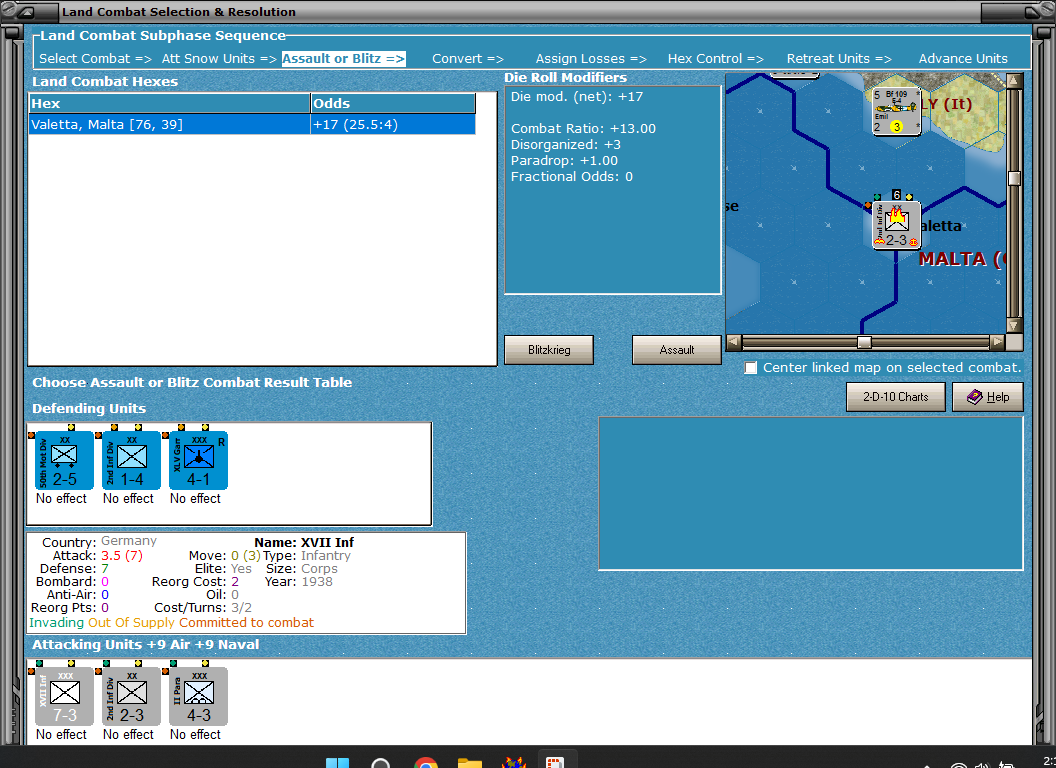Click the Att Snow Units subphase step
This screenshot has height=768, width=1056.
tap(219, 59)
